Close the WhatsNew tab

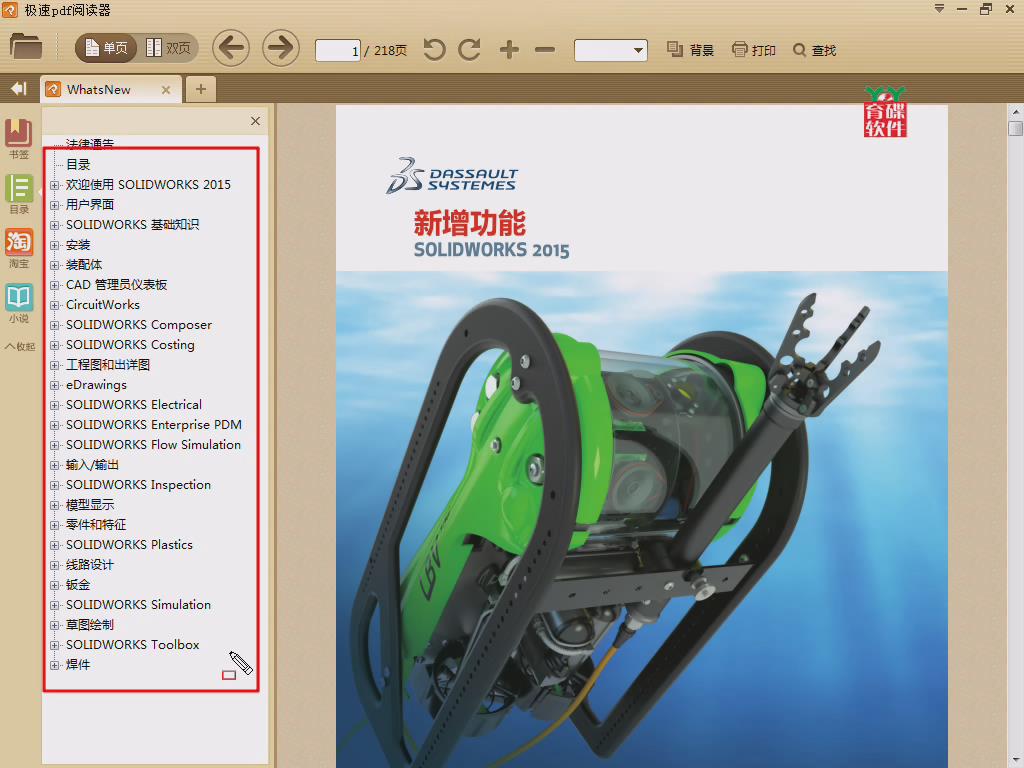pyautogui.click(x=166, y=90)
